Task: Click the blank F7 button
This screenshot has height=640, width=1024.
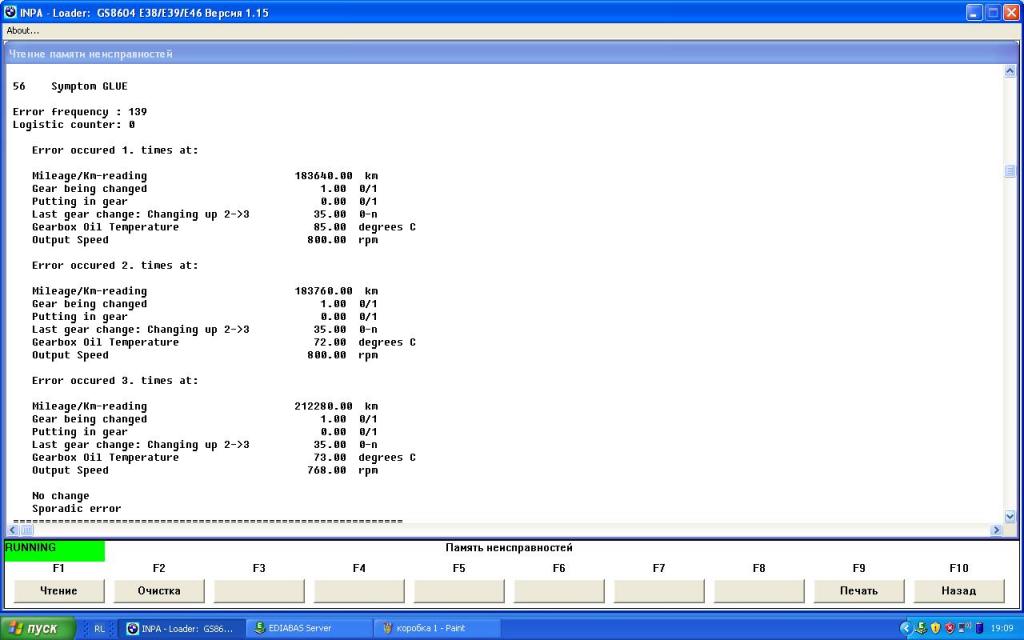Action: (x=659, y=591)
